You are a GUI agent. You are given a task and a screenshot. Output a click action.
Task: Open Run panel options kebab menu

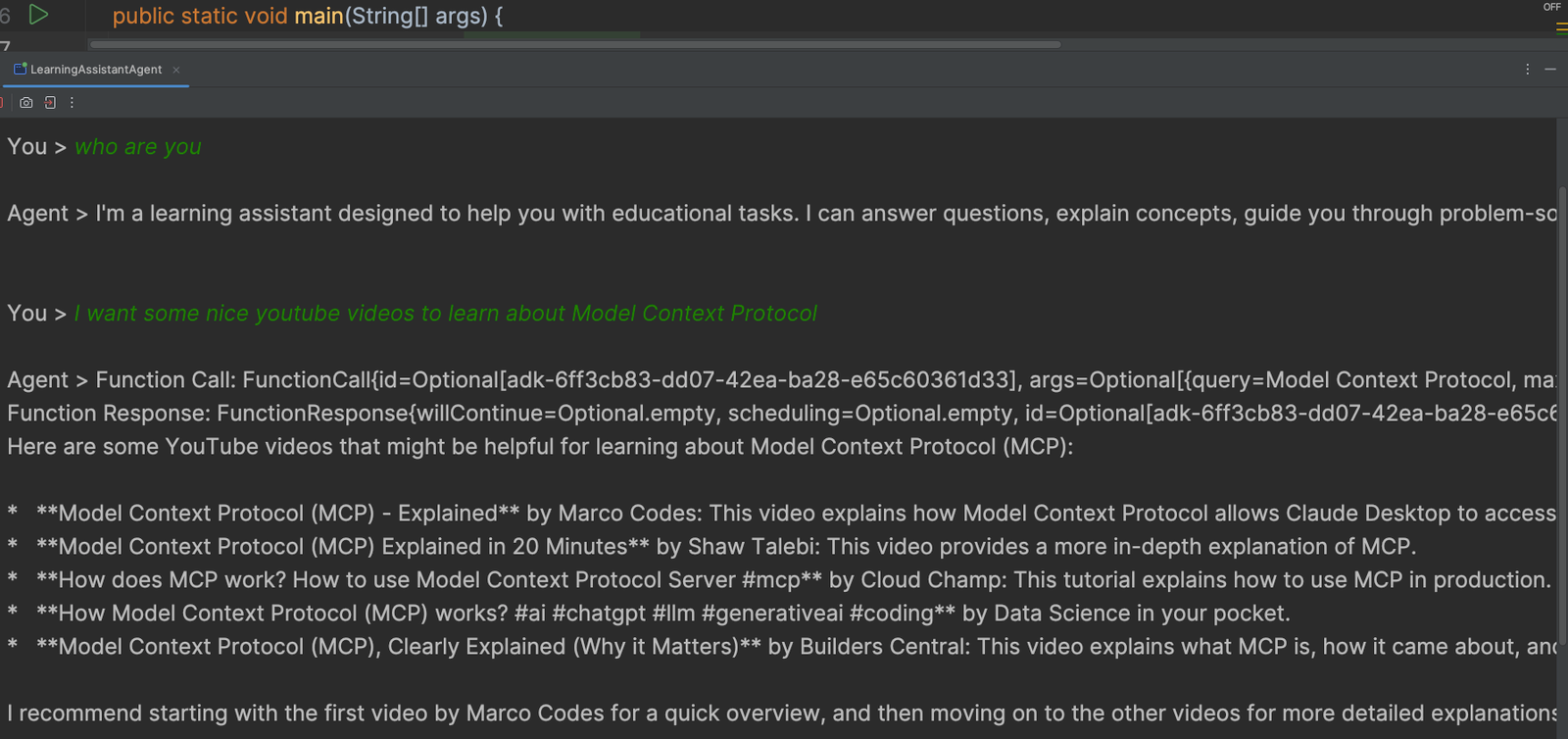tap(1527, 70)
